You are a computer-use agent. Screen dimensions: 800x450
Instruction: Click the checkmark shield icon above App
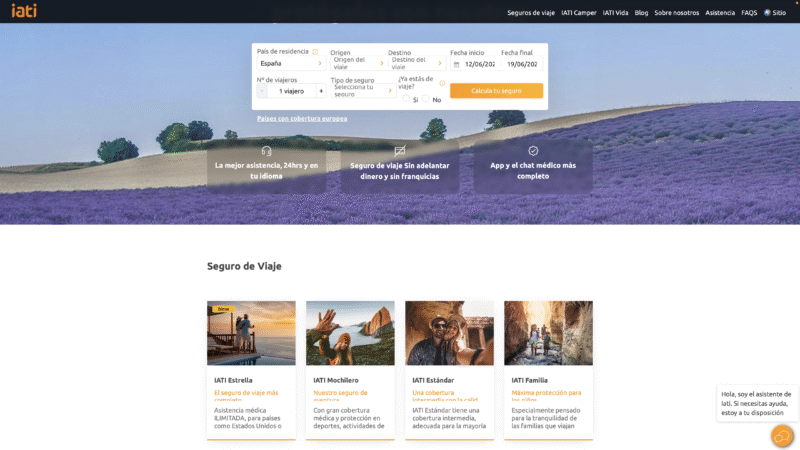(x=533, y=151)
